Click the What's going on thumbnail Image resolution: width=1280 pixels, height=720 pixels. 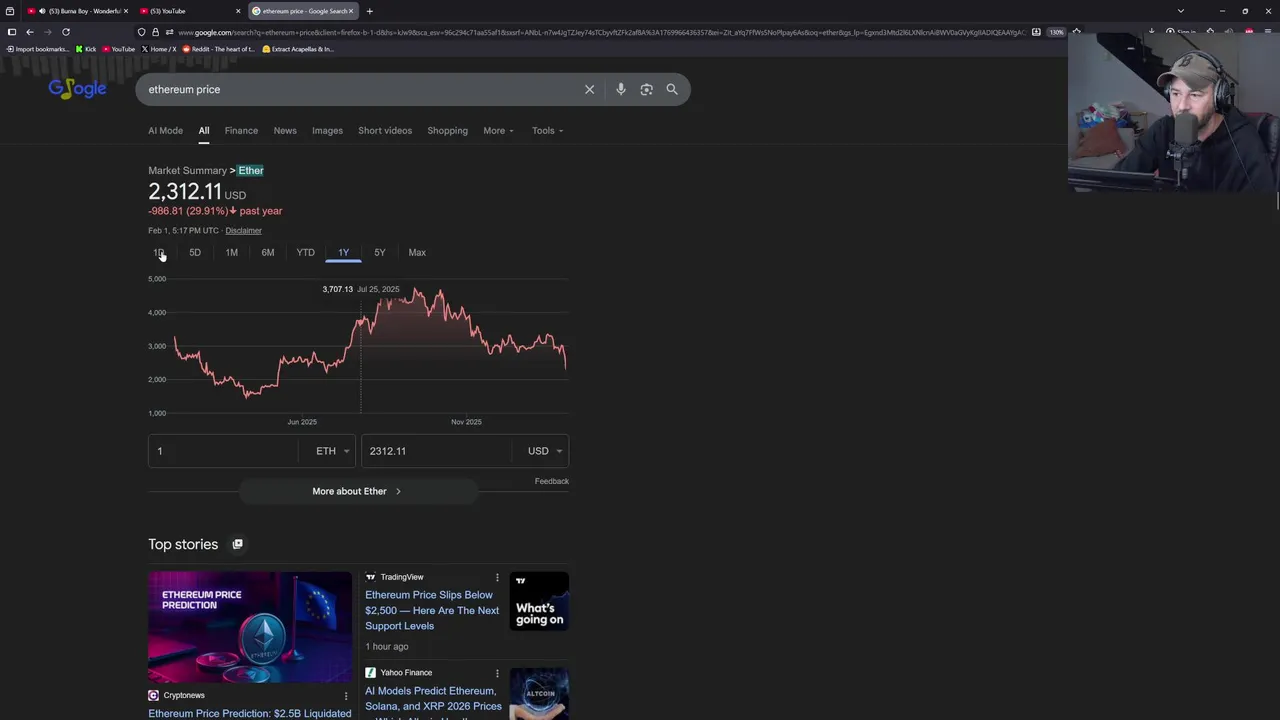[539, 601]
